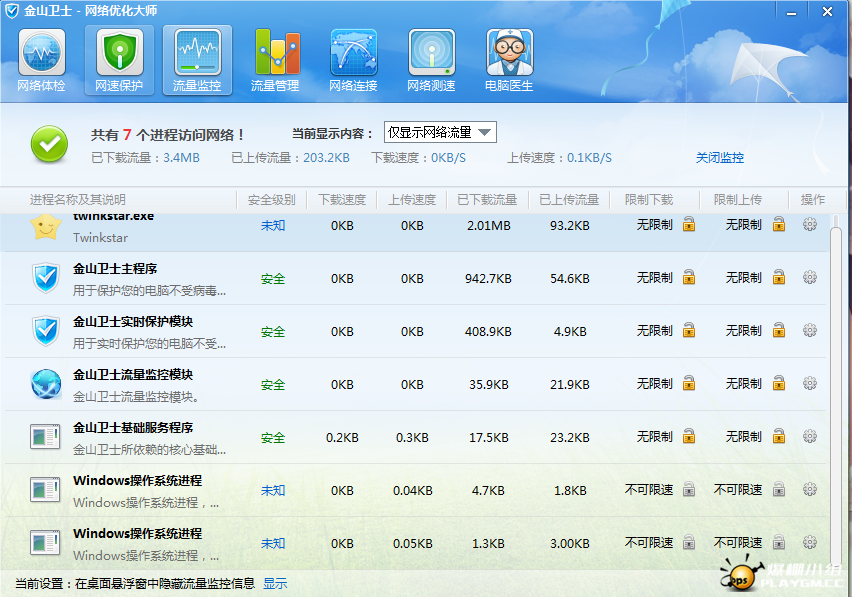
Task: Toggle download limit lock for 金山卫士主程序
Action: click(689, 278)
